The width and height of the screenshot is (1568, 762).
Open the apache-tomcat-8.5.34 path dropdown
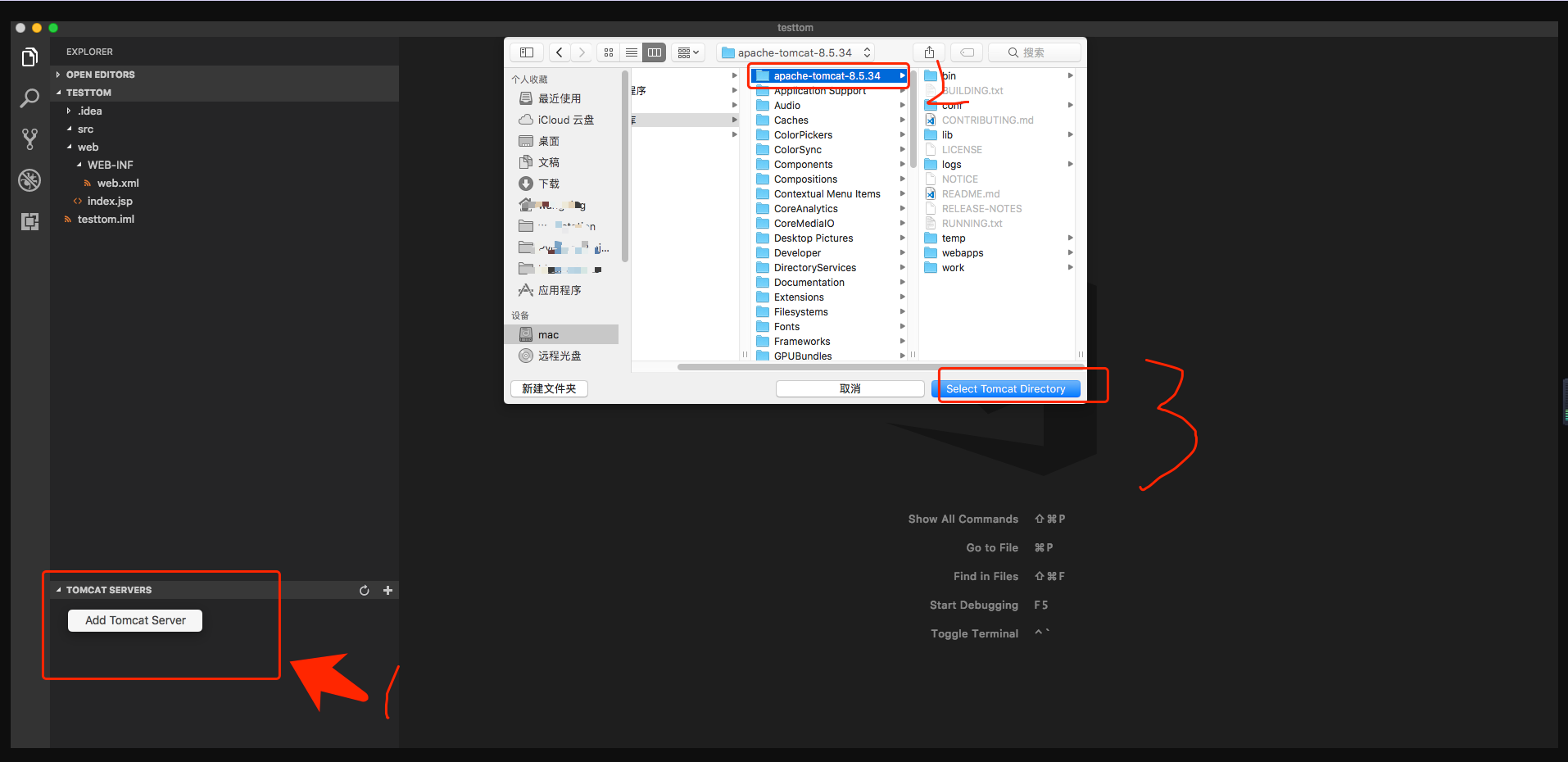(x=867, y=52)
